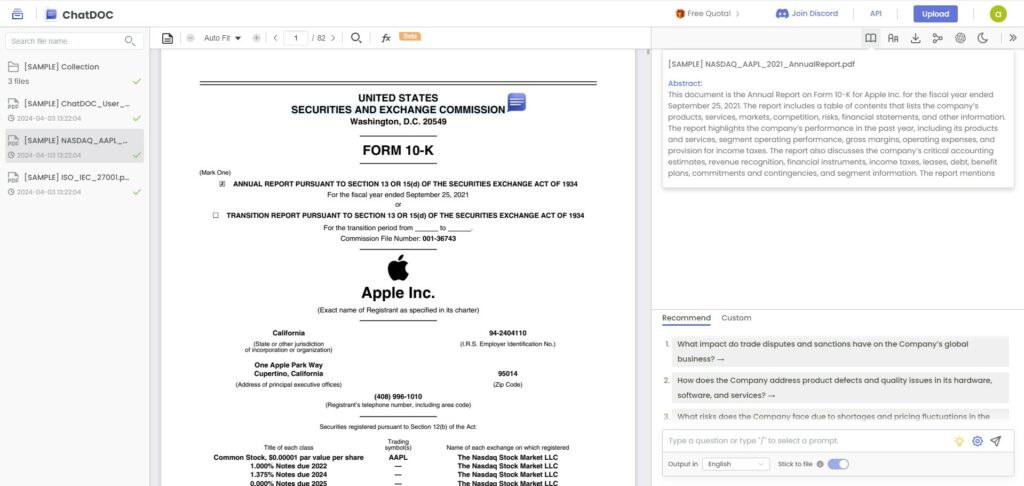Image resolution: width=1024 pixels, height=486 pixels.
Task: Toggle the Stick to file switch
Action: tap(838, 464)
